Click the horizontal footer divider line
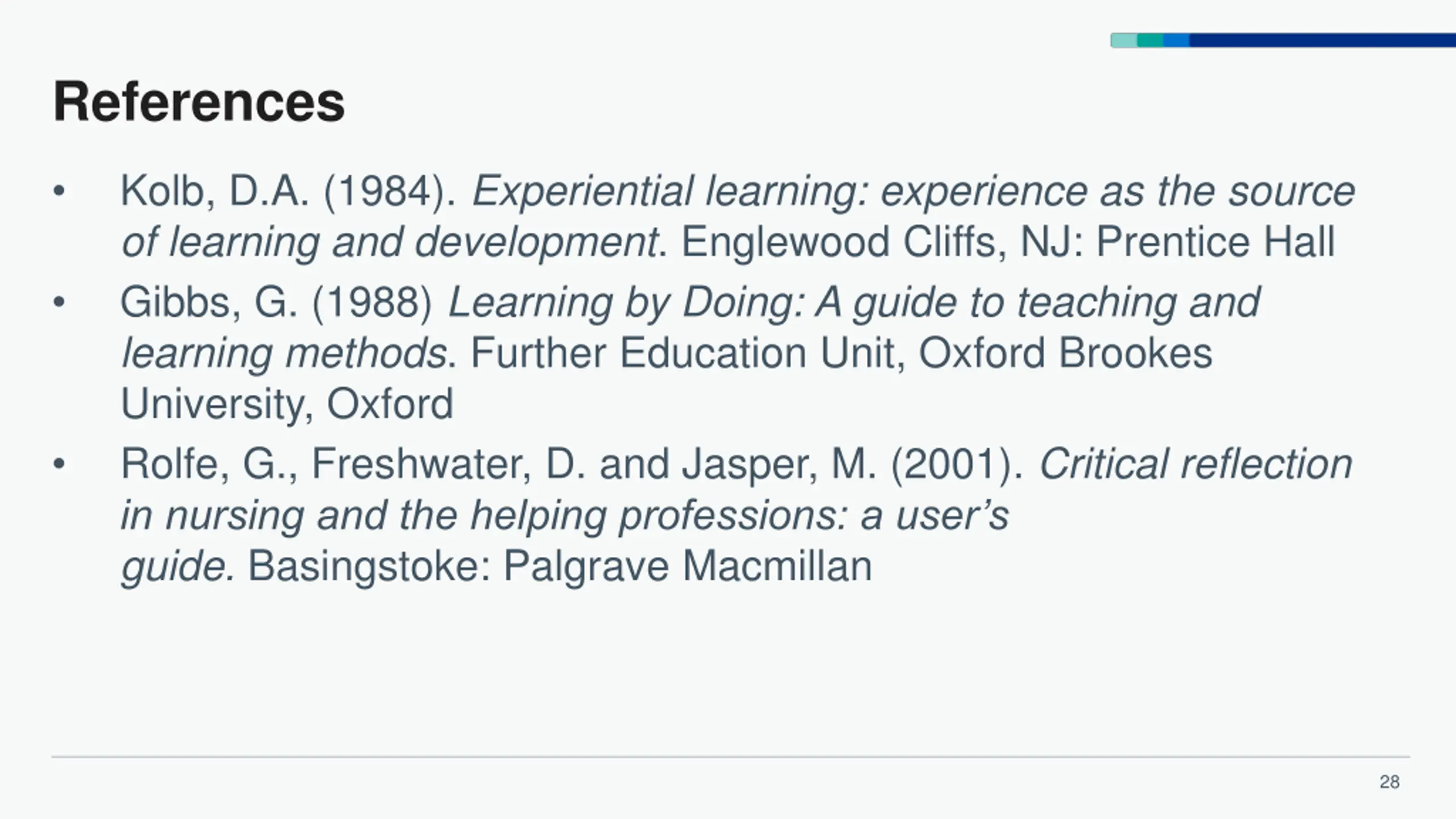Screen dimensions: 1456x819 point(731,757)
